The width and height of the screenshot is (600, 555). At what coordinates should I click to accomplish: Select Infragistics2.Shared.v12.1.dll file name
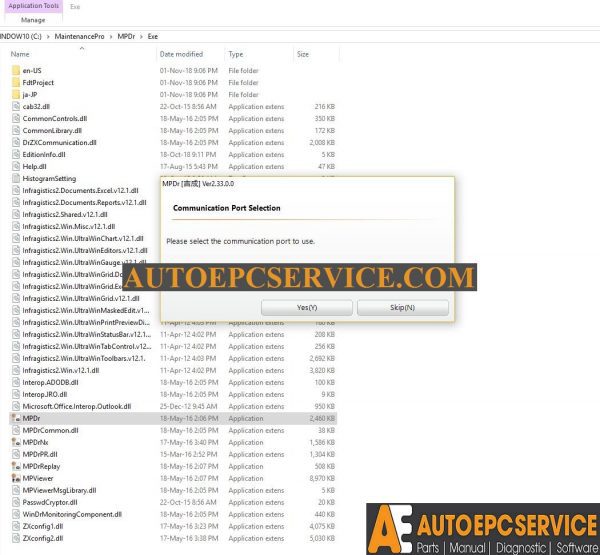click(65, 214)
